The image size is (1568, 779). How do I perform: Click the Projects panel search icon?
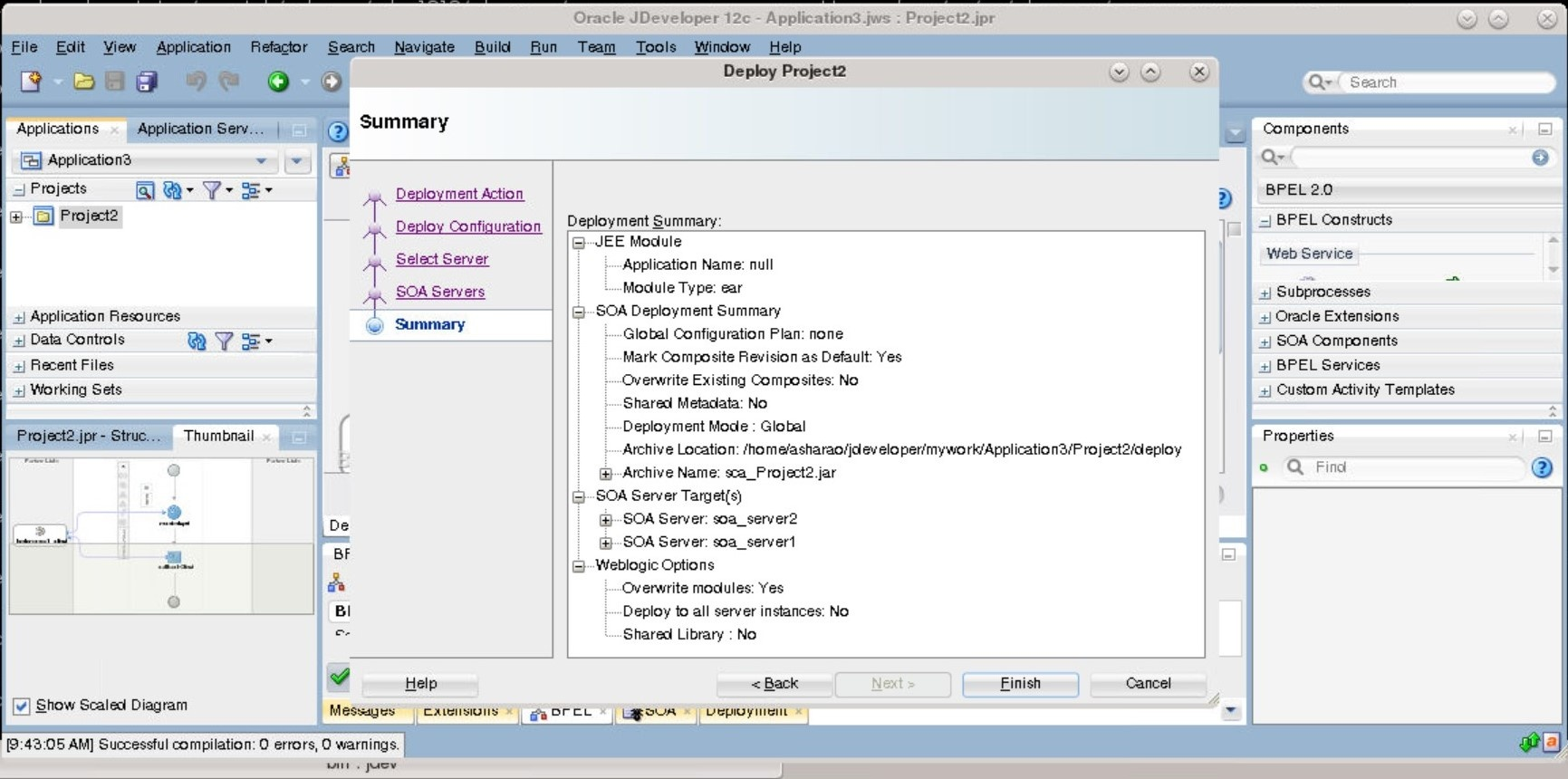point(144,190)
